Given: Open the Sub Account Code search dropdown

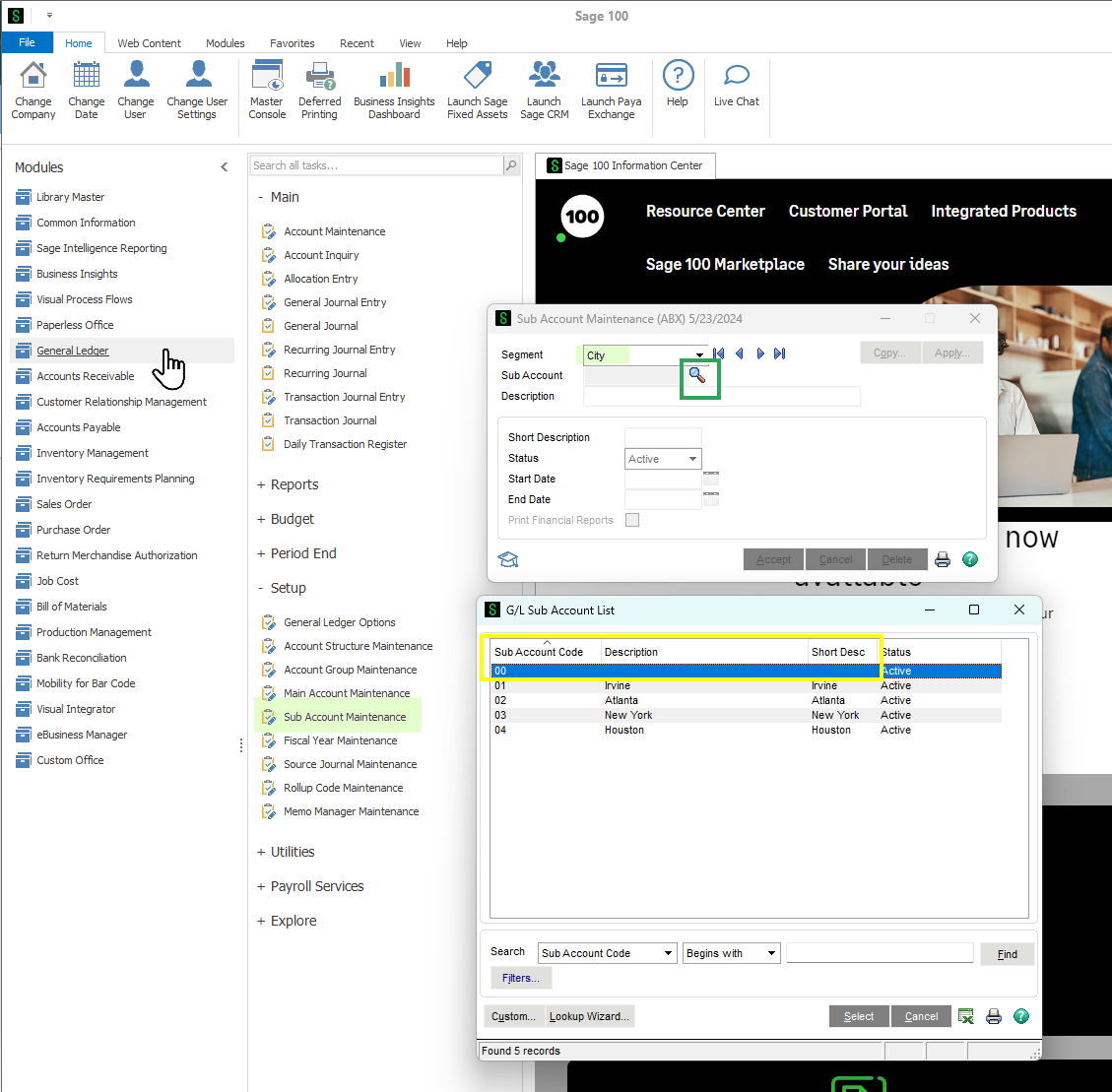Looking at the screenshot, I should click(668, 953).
